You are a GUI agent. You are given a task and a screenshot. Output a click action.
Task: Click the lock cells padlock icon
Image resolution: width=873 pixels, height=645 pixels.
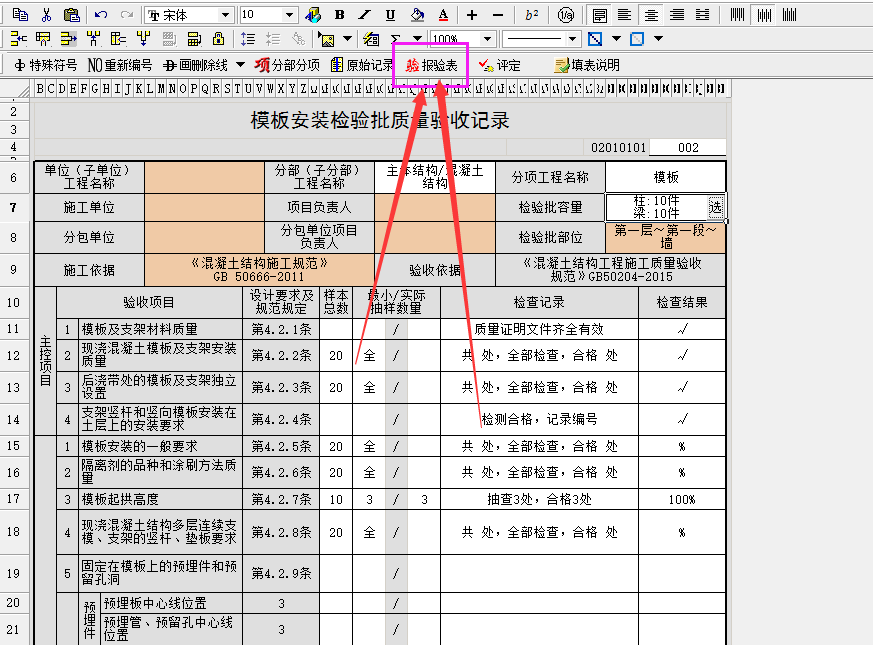(x=218, y=39)
